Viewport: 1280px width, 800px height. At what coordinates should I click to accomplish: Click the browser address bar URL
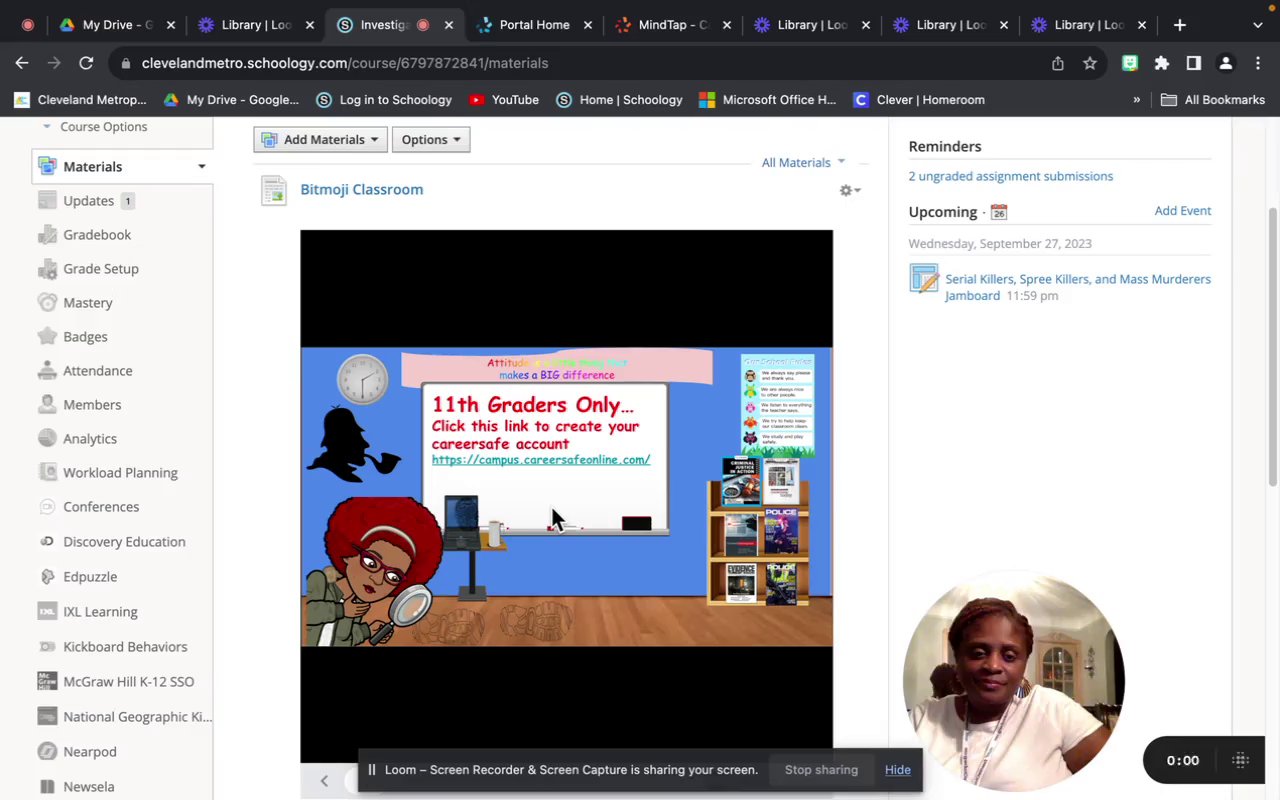point(345,63)
